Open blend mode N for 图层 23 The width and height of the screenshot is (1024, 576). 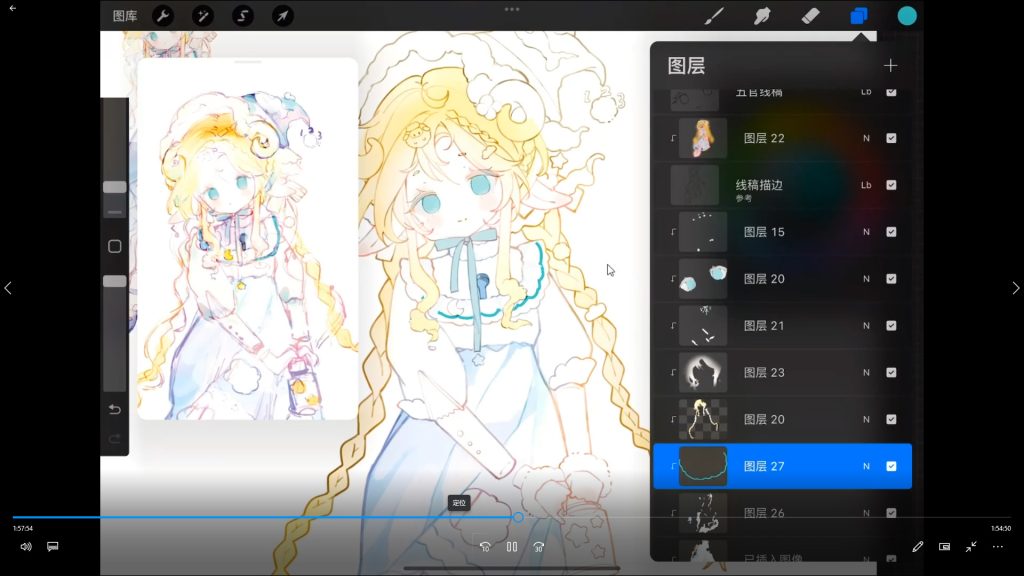[866, 373]
